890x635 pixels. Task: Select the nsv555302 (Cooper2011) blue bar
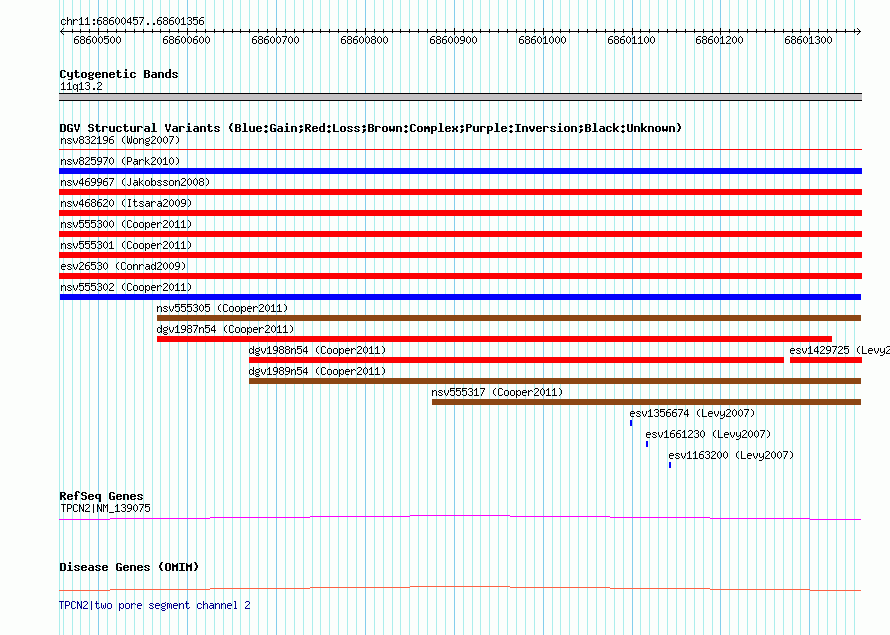pos(460,297)
